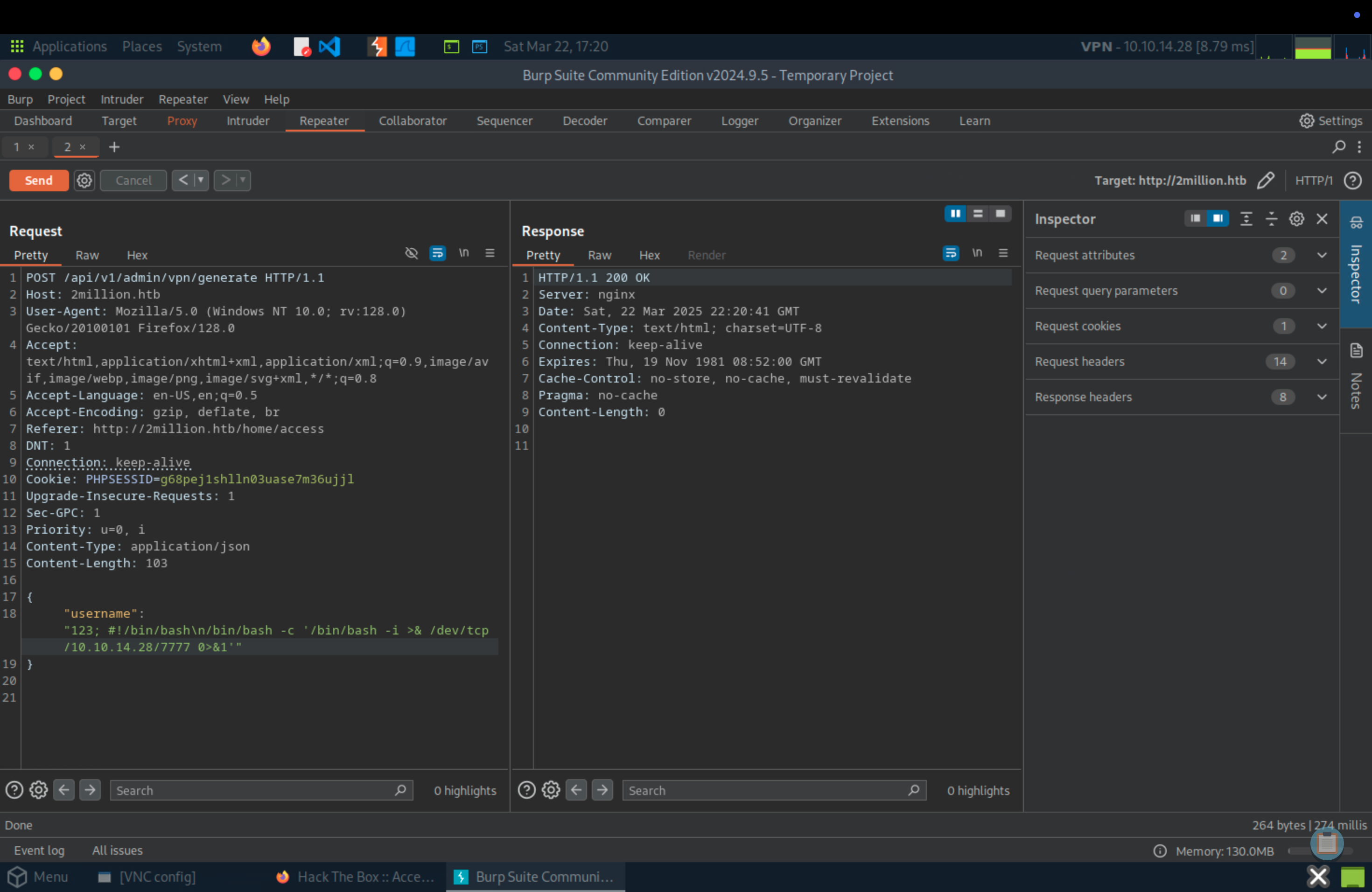Open the Repeater tabs three-dot menu
This screenshot has width=1372, height=892.
coord(1359,147)
